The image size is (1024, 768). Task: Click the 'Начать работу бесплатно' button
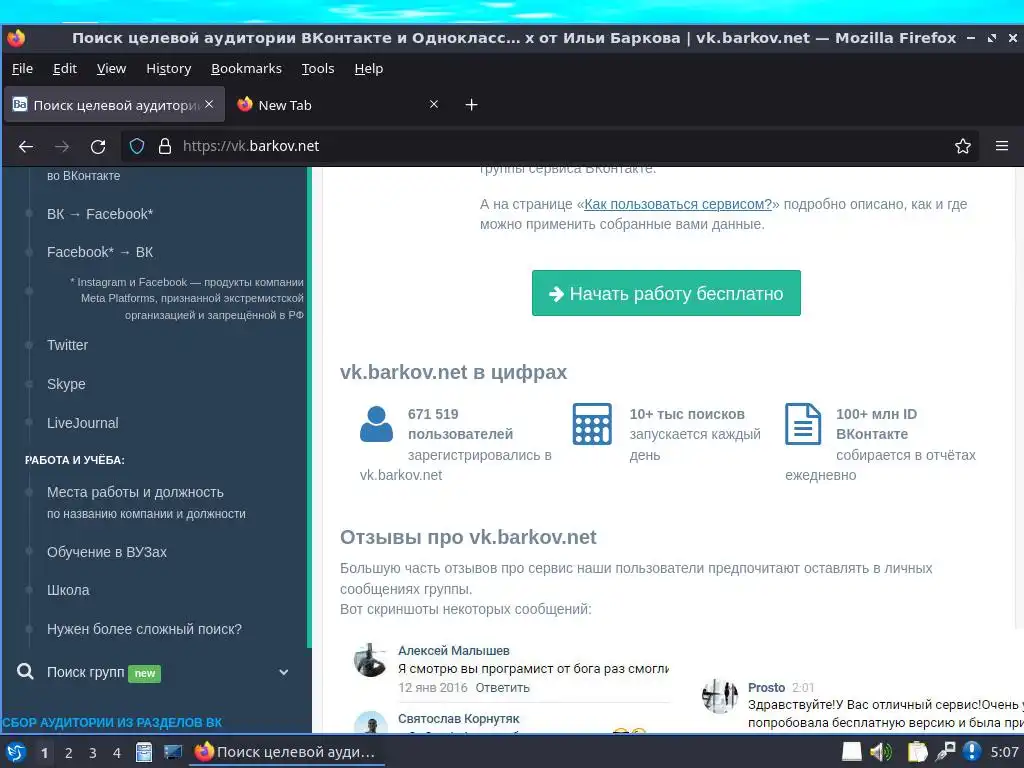[x=666, y=293]
